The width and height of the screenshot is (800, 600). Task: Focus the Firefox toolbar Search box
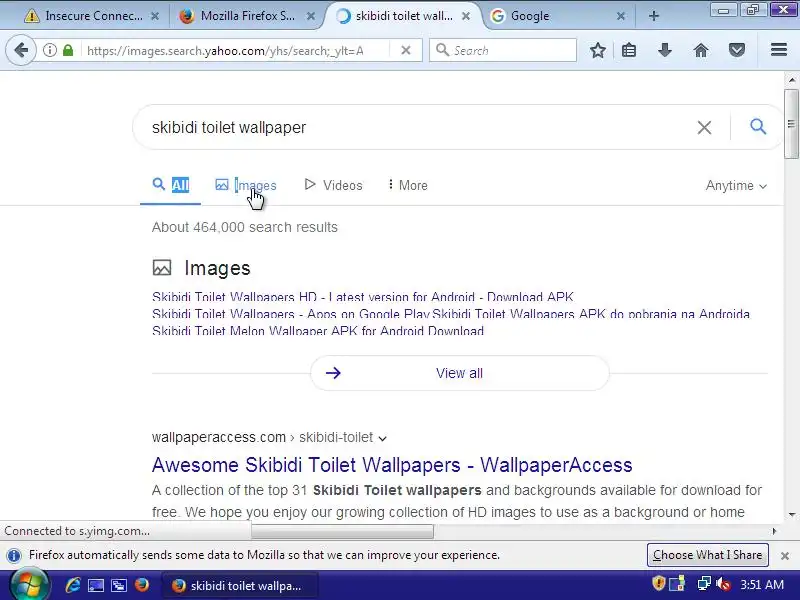coord(503,50)
